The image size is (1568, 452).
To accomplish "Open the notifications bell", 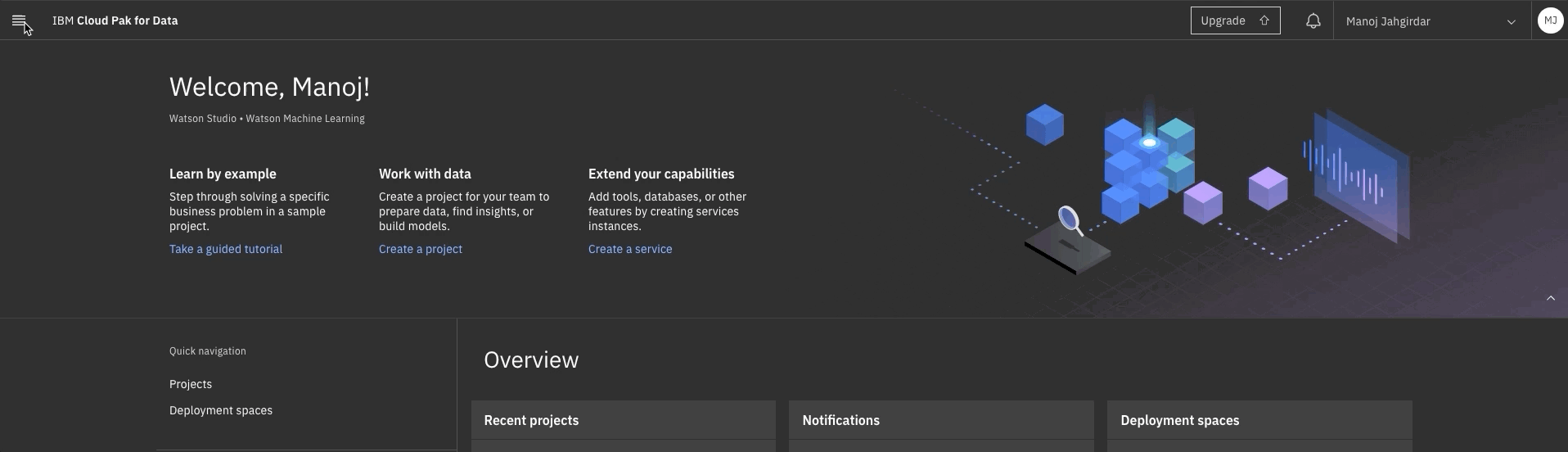I will coord(1313,20).
